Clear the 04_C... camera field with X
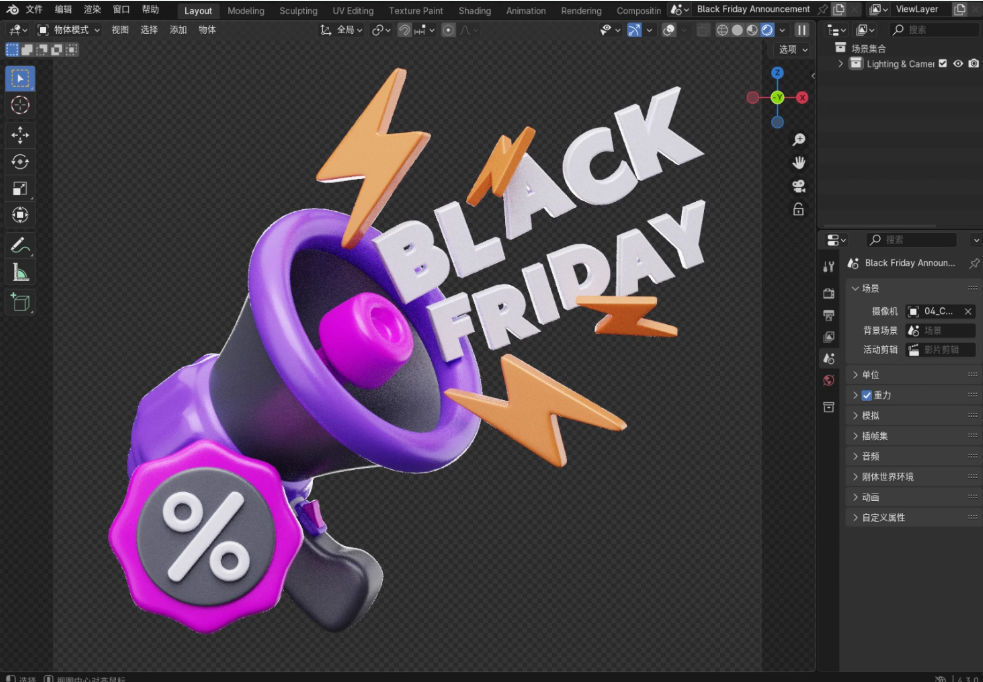 pyautogui.click(x=968, y=312)
